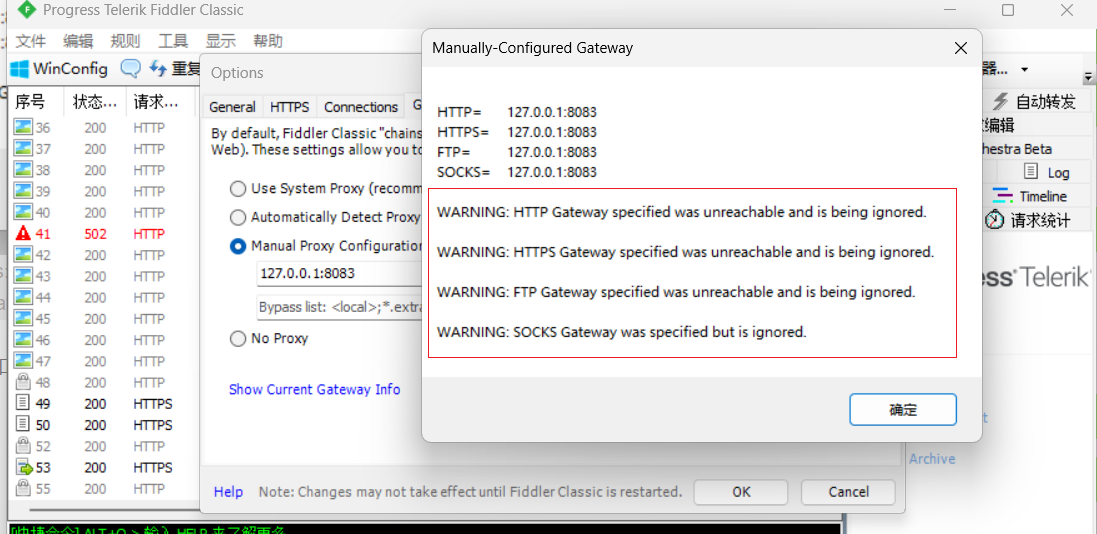Image resolution: width=1097 pixels, height=534 pixels.
Task: Switch to the General tab in Options
Action: pos(232,107)
